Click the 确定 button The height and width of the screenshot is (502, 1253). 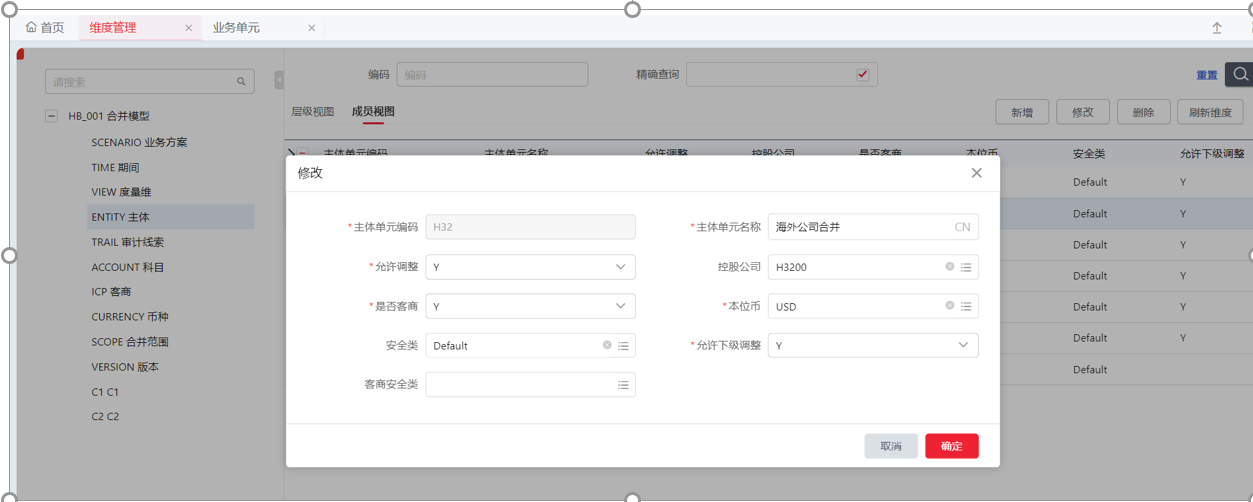click(x=951, y=446)
